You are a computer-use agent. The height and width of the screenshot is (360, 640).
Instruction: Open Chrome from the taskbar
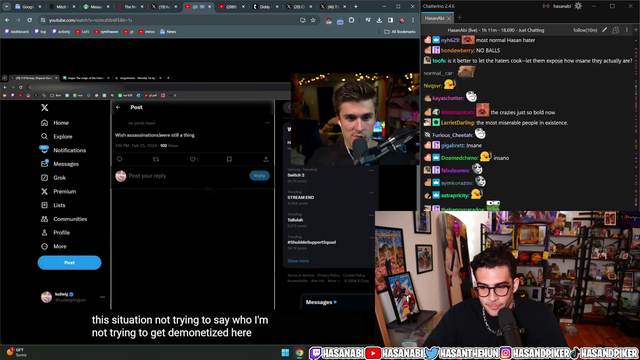(x=300, y=353)
